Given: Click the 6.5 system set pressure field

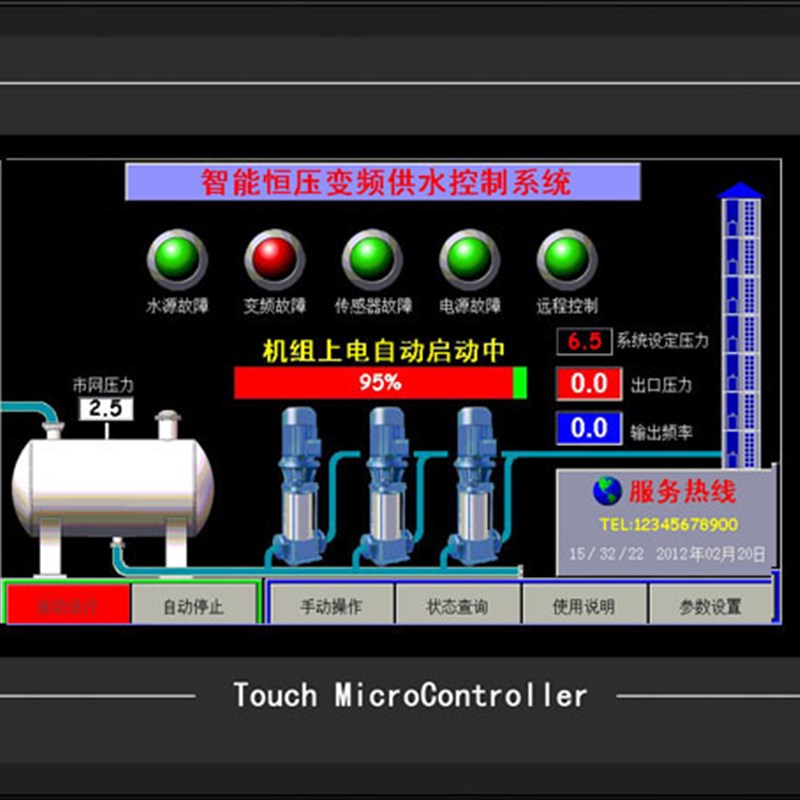Looking at the screenshot, I should tap(584, 341).
